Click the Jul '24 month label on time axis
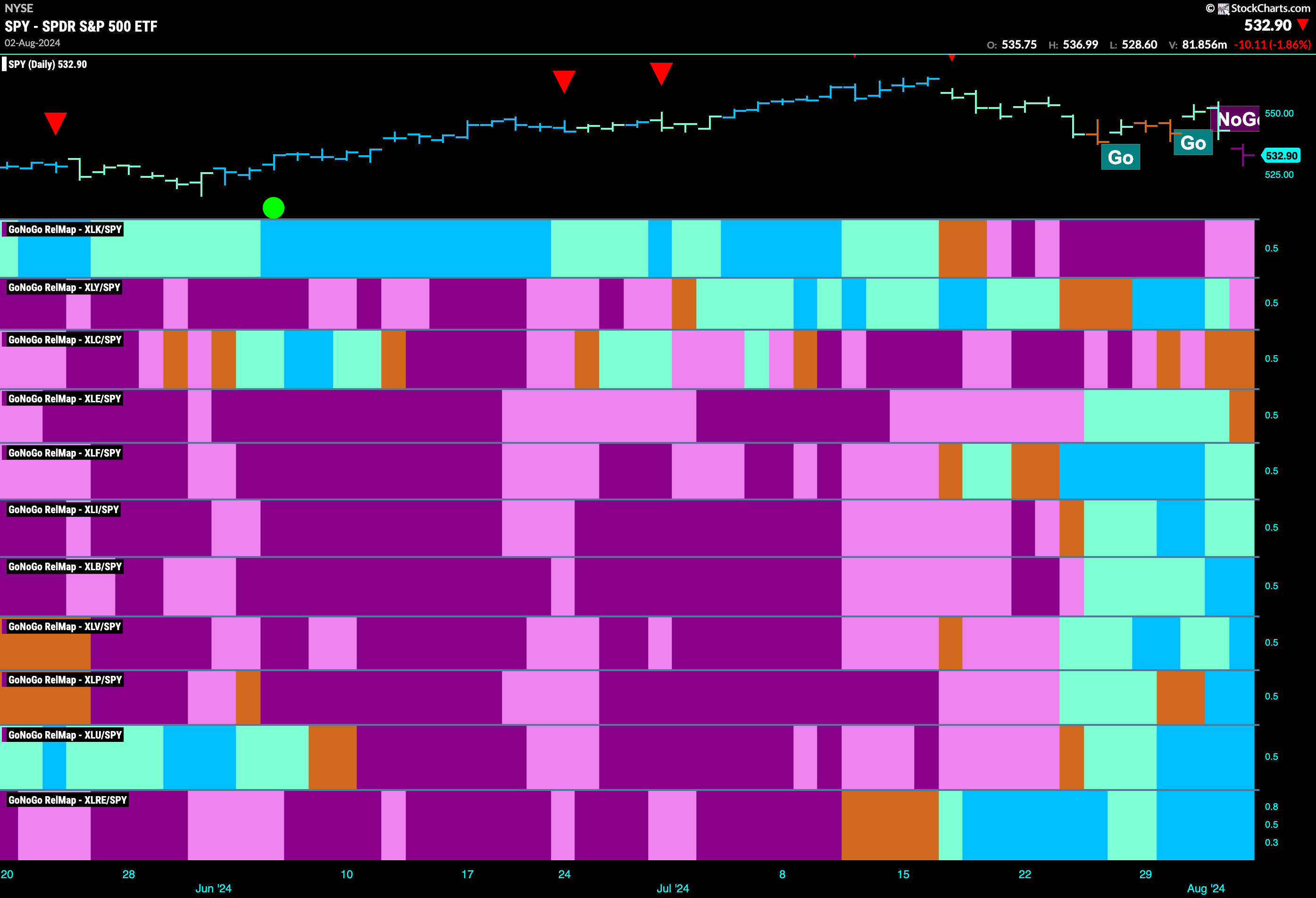Image resolution: width=1316 pixels, height=898 pixels. tap(673, 889)
